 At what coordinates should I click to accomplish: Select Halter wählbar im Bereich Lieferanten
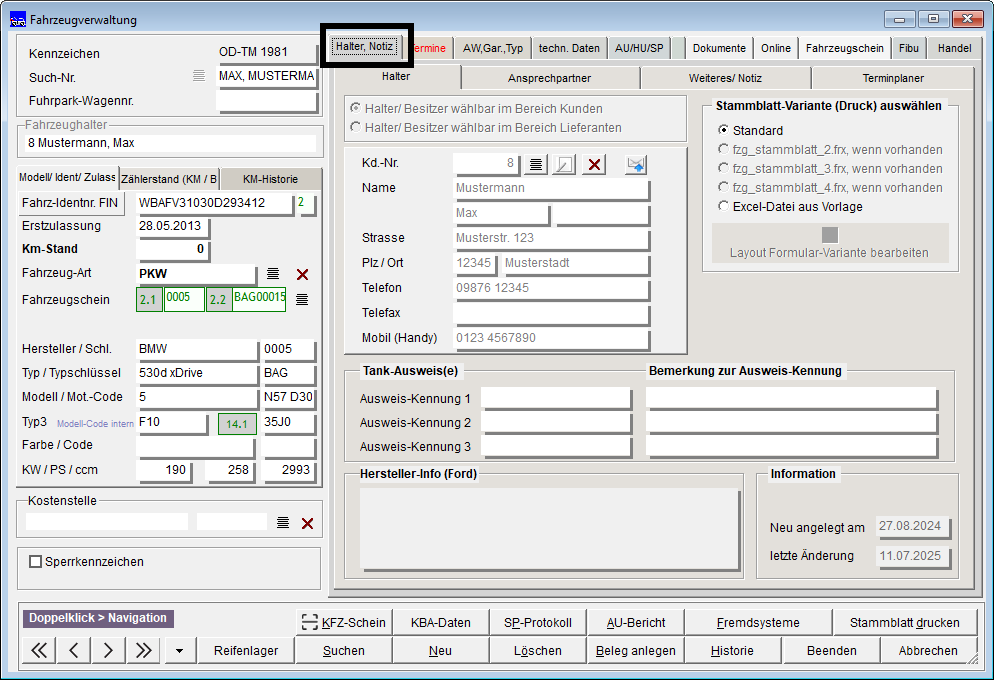356,127
